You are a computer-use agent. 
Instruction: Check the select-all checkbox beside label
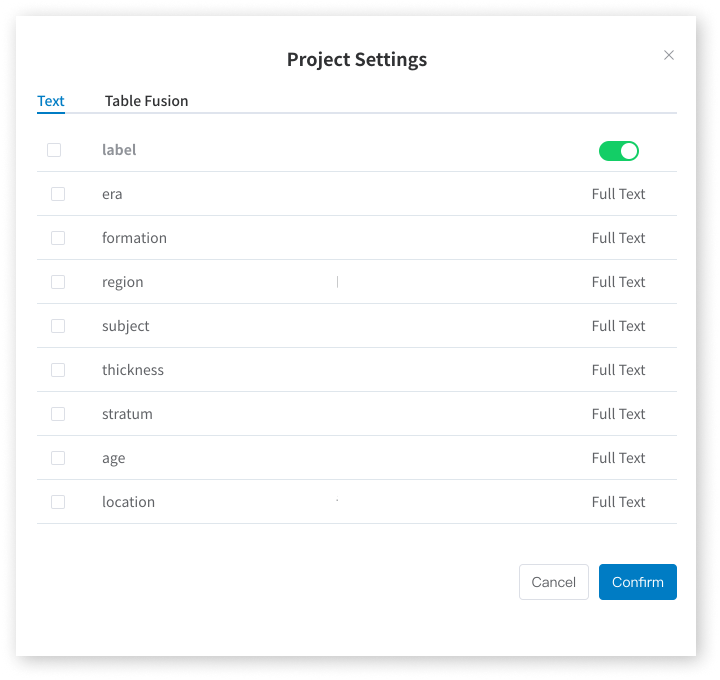click(54, 150)
